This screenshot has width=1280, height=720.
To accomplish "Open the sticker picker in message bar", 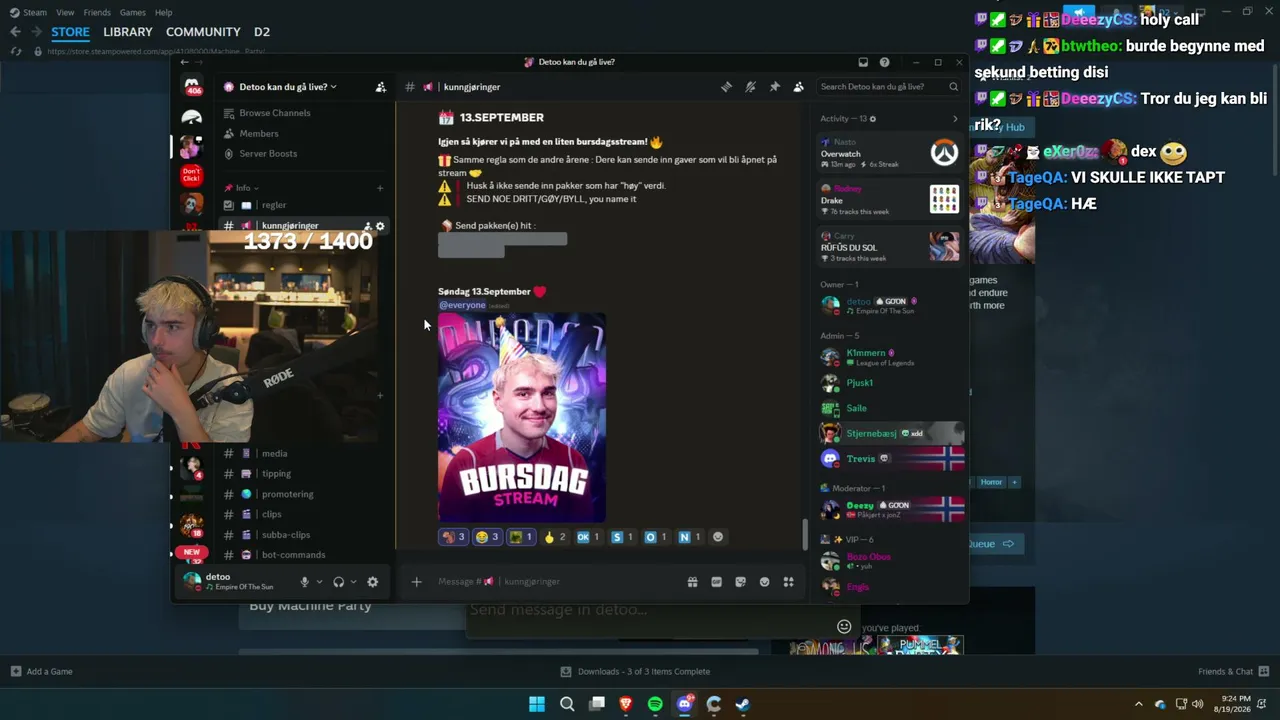I will [740, 582].
